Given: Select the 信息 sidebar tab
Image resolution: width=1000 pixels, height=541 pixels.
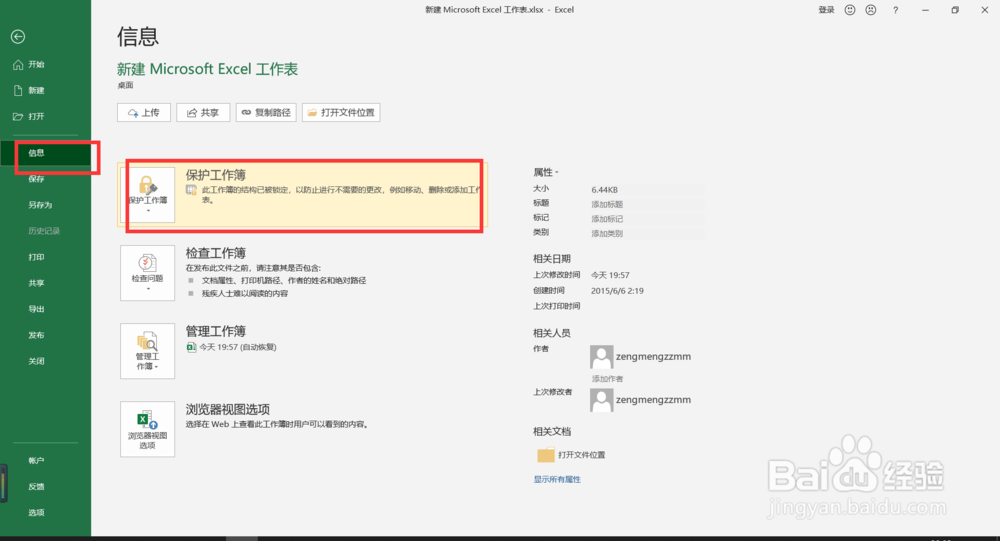Looking at the screenshot, I should click(45, 153).
